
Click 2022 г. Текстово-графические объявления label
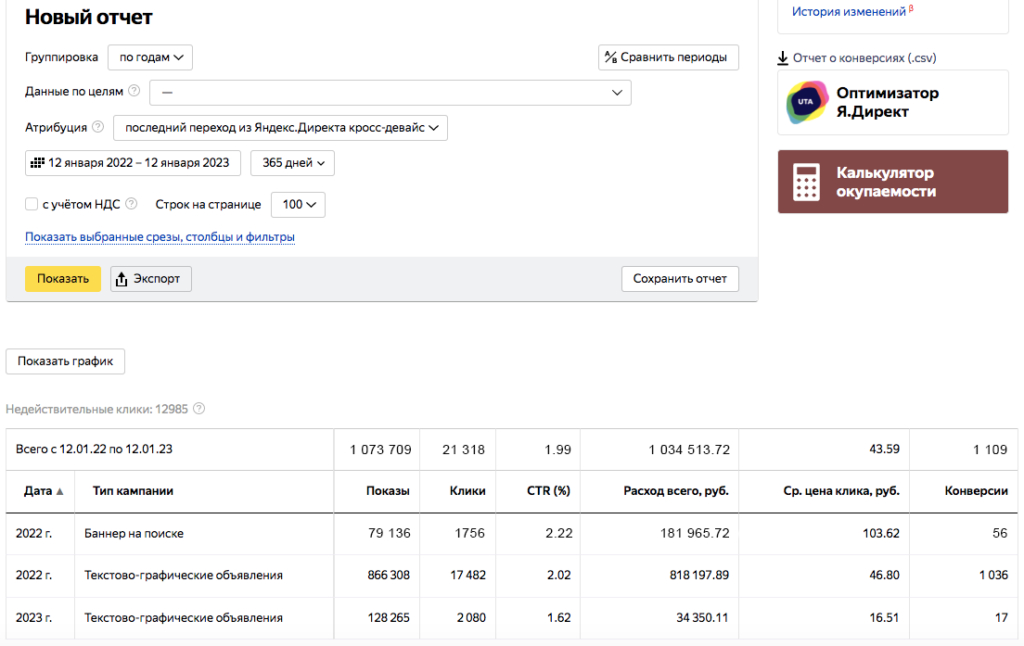[184, 575]
